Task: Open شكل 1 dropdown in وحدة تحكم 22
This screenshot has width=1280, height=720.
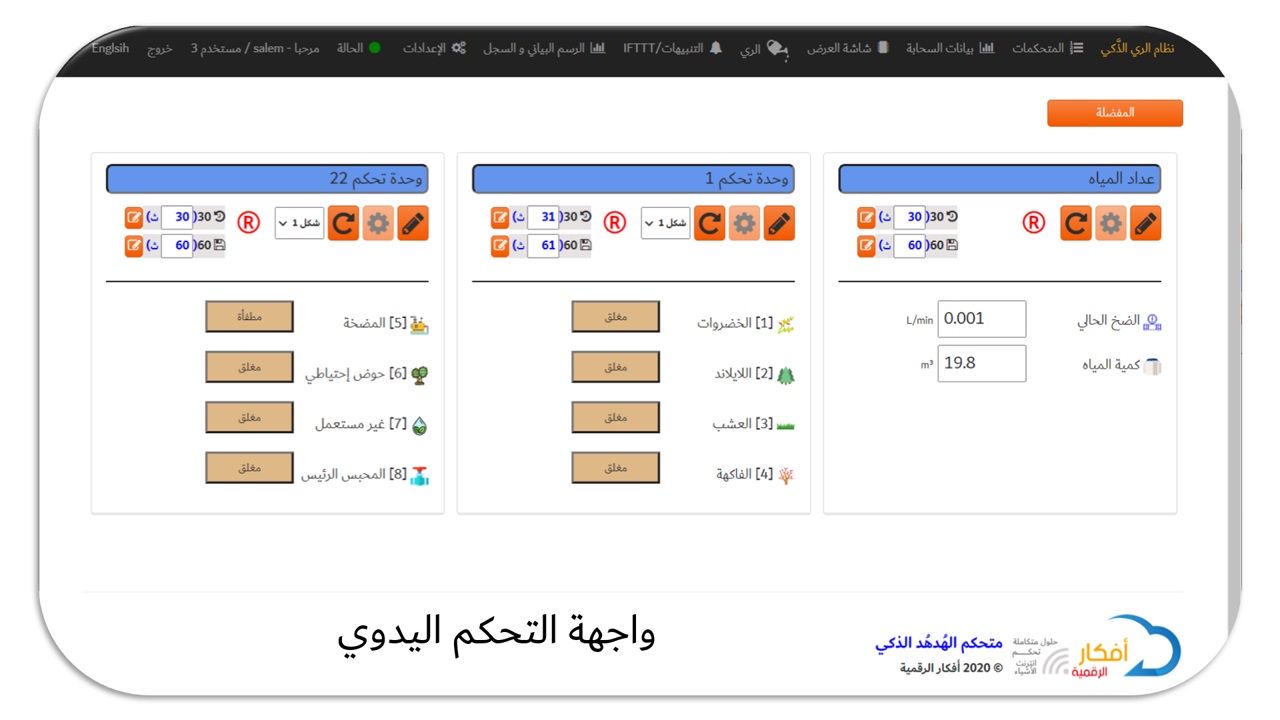Action: [299, 223]
